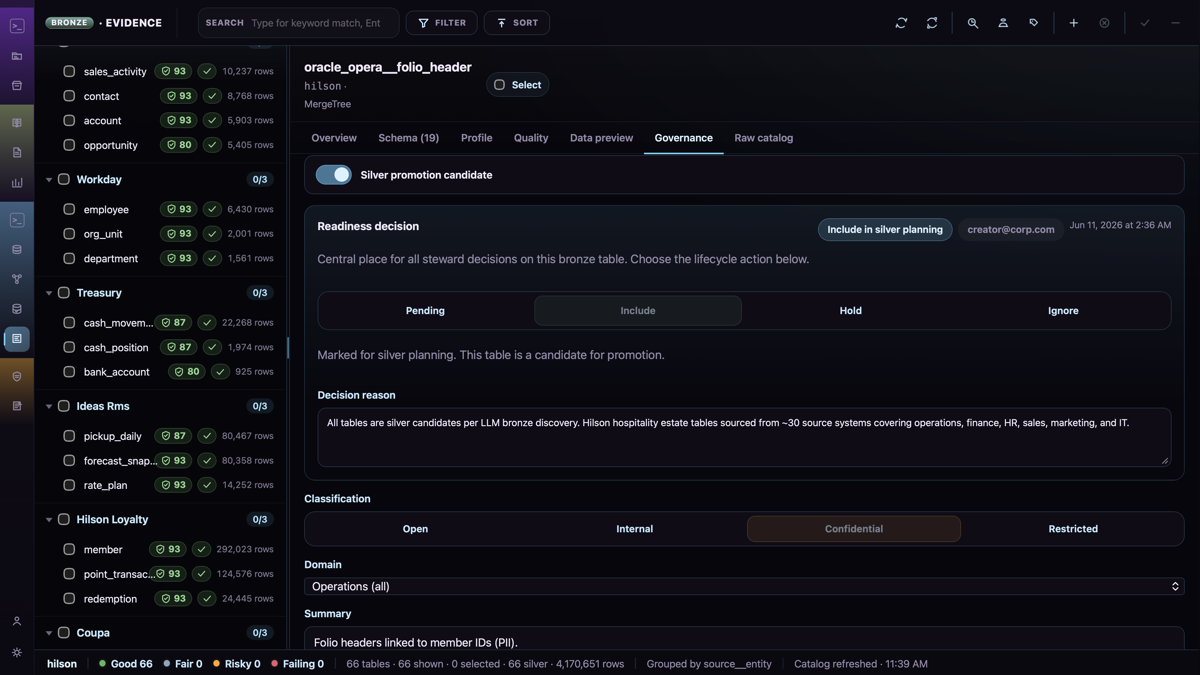The image size is (1200, 675).
Task: Click the steward person toolbar icon
Action: pos(1003,23)
